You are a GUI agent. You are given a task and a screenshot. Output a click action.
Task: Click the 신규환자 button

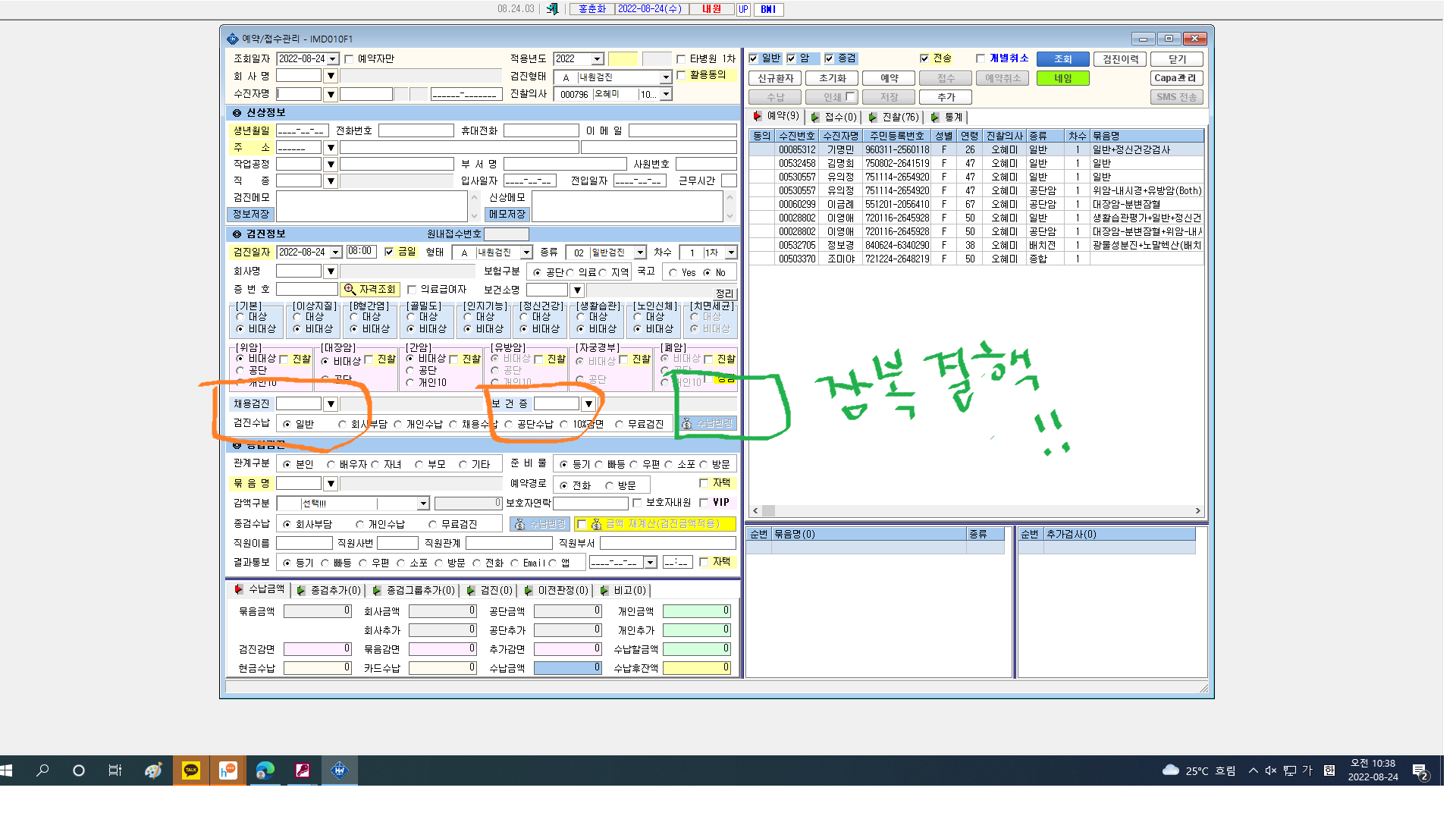[775, 78]
